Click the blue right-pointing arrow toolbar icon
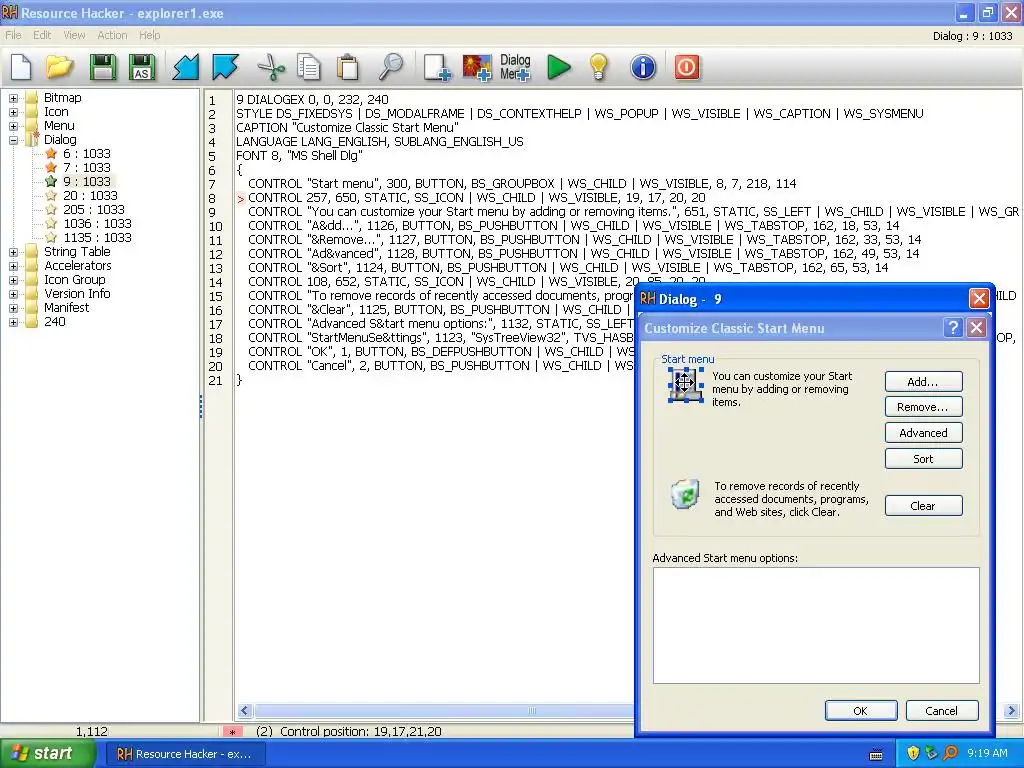The width and height of the screenshot is (1024, 768). (225, 67)
